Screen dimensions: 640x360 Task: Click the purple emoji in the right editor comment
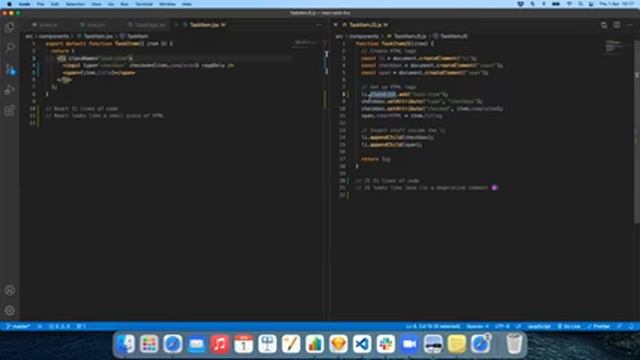point(494,188)
